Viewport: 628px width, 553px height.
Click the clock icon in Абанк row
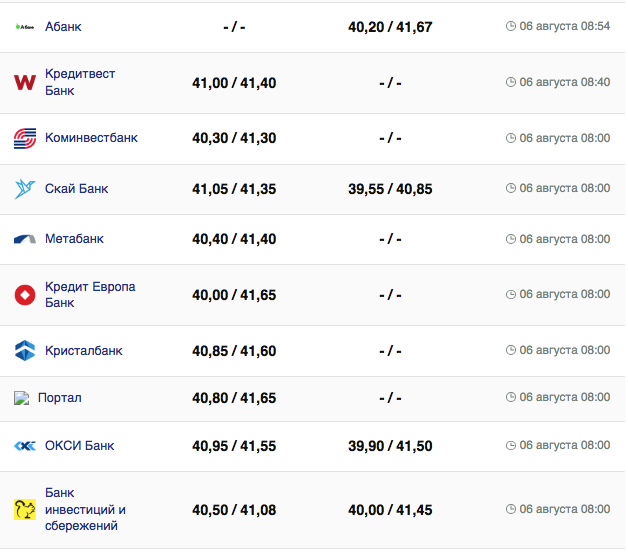coord(511,26)
